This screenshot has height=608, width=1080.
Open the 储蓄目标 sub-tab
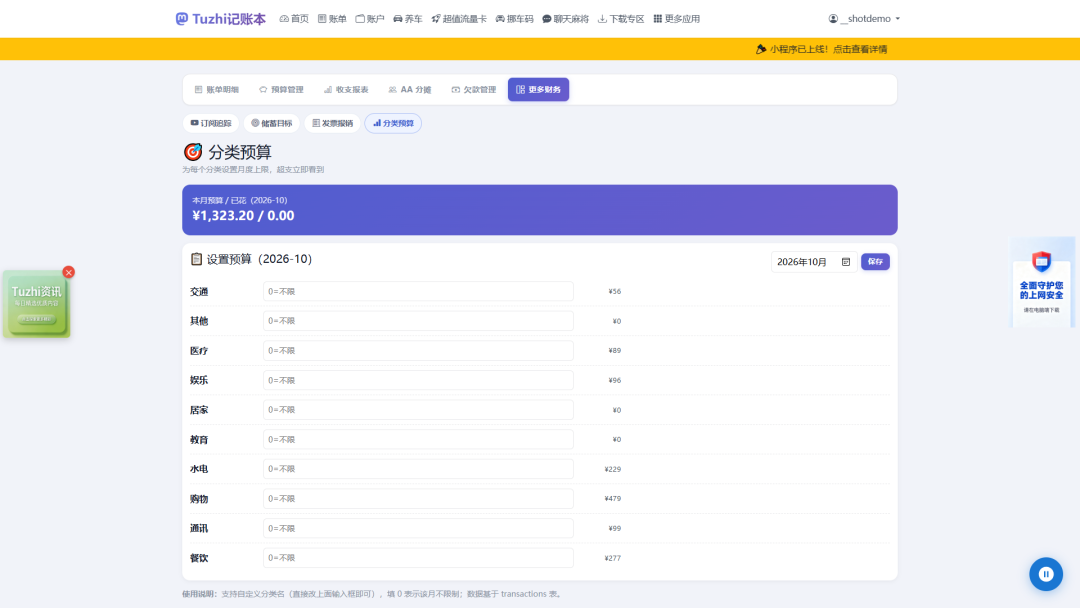271,123
